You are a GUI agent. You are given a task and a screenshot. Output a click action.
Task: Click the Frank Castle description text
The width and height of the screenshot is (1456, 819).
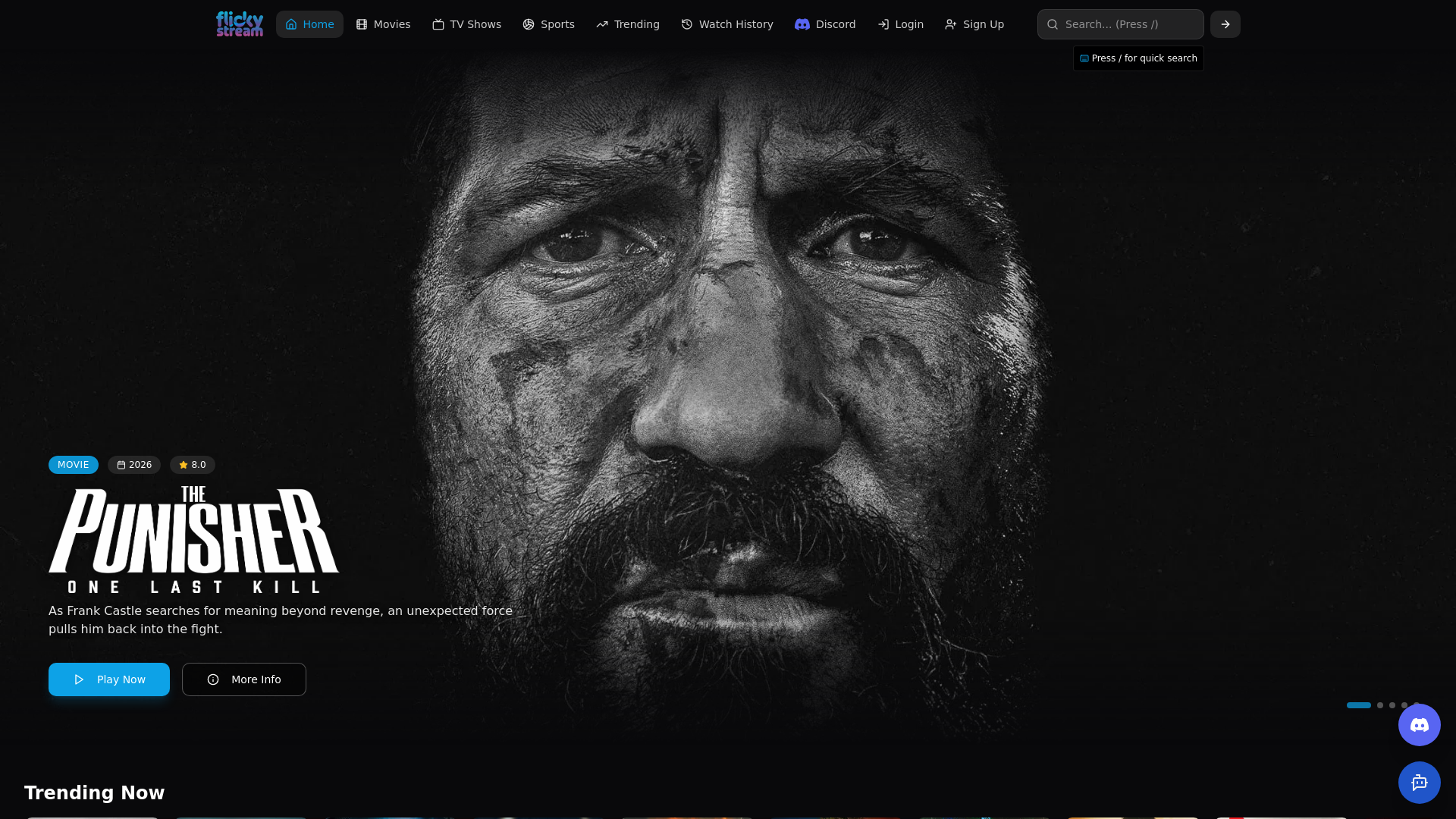281,620
